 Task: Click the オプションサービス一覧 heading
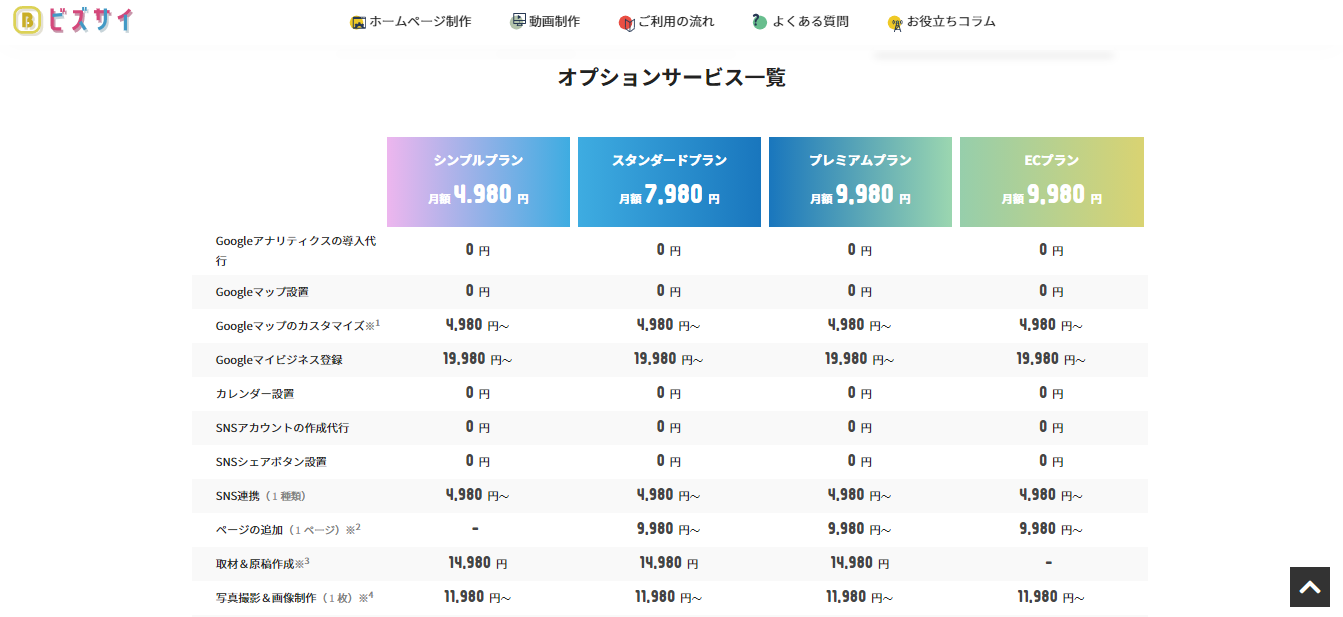(x=671, y=78)
